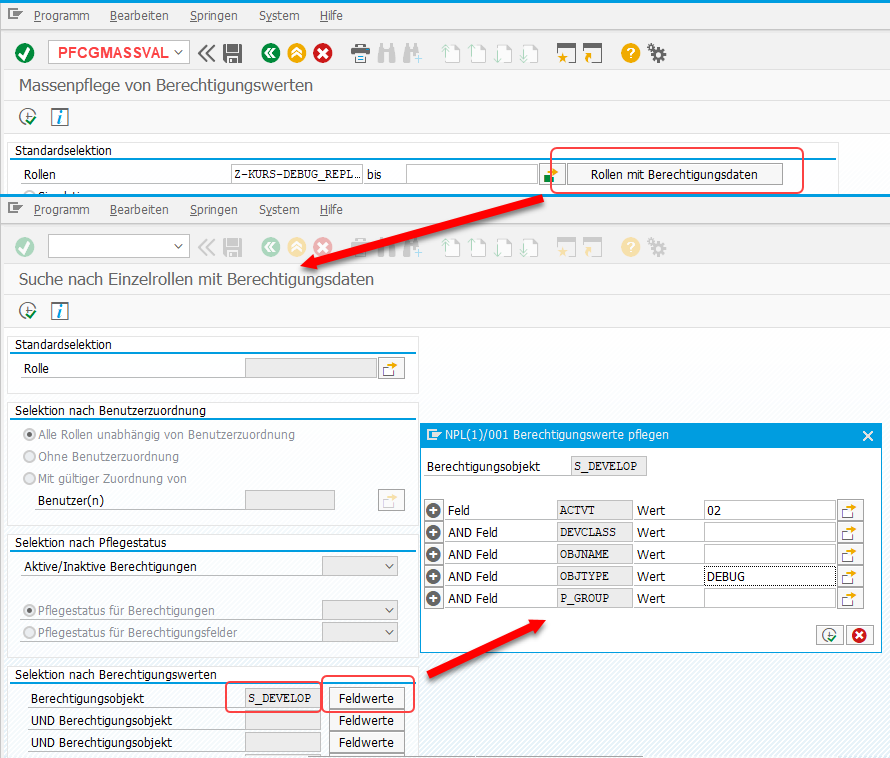Select Pflegestatus für Berechtigungsfelder radio option

click(x=30, y=632)
